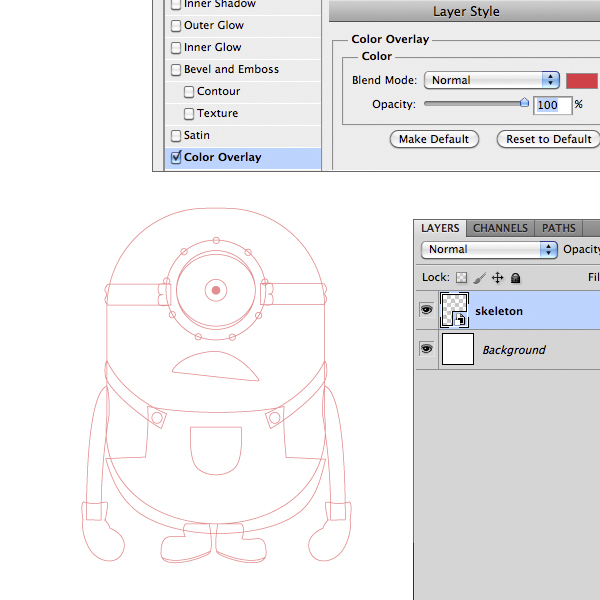
Task: Switch to the Channels tab
Action: coord(500,228)
